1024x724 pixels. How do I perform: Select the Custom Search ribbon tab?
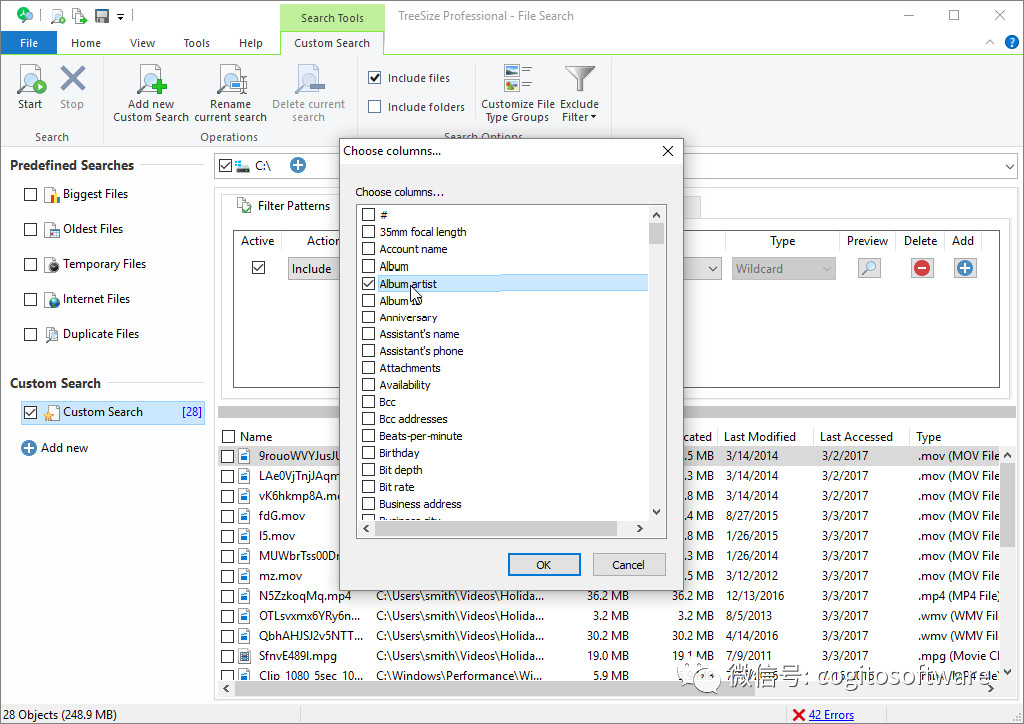332,43
